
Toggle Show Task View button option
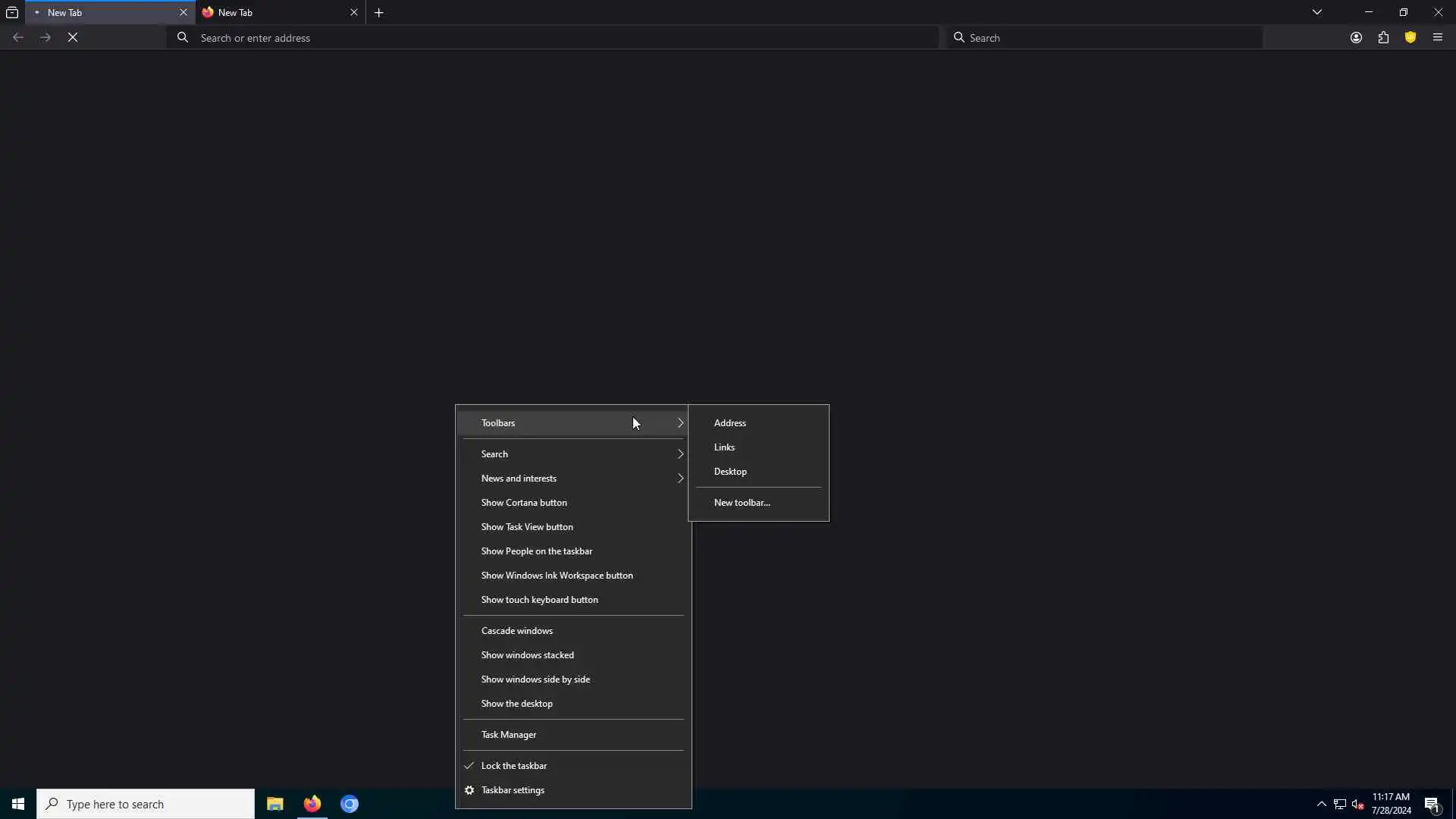pos(527,527)
